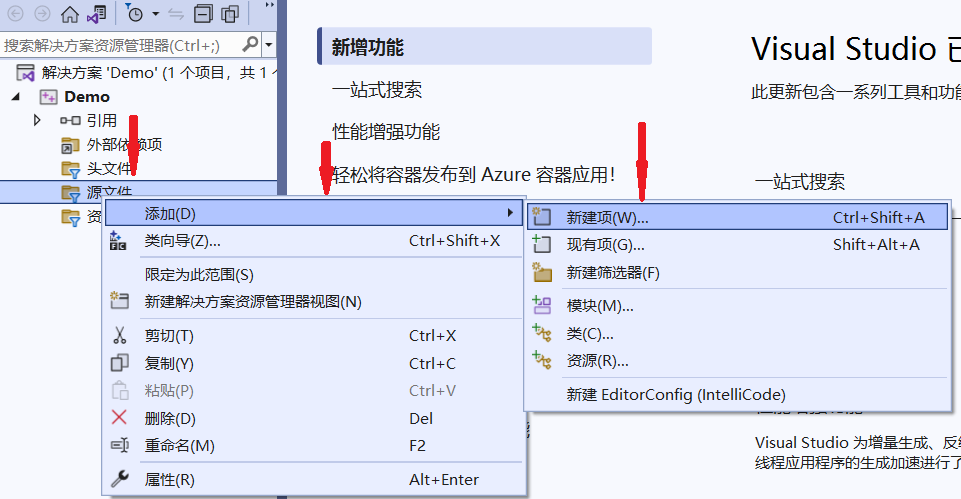The image size is (961, 499).
Task: Choose 属性(R) in context menu
Action: 314,479
